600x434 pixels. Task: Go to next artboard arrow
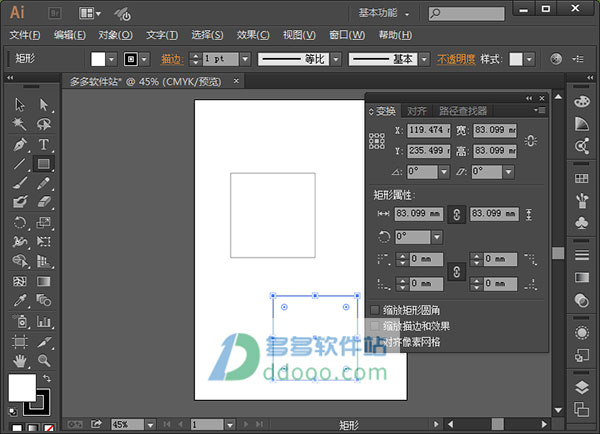pos(246,424)
